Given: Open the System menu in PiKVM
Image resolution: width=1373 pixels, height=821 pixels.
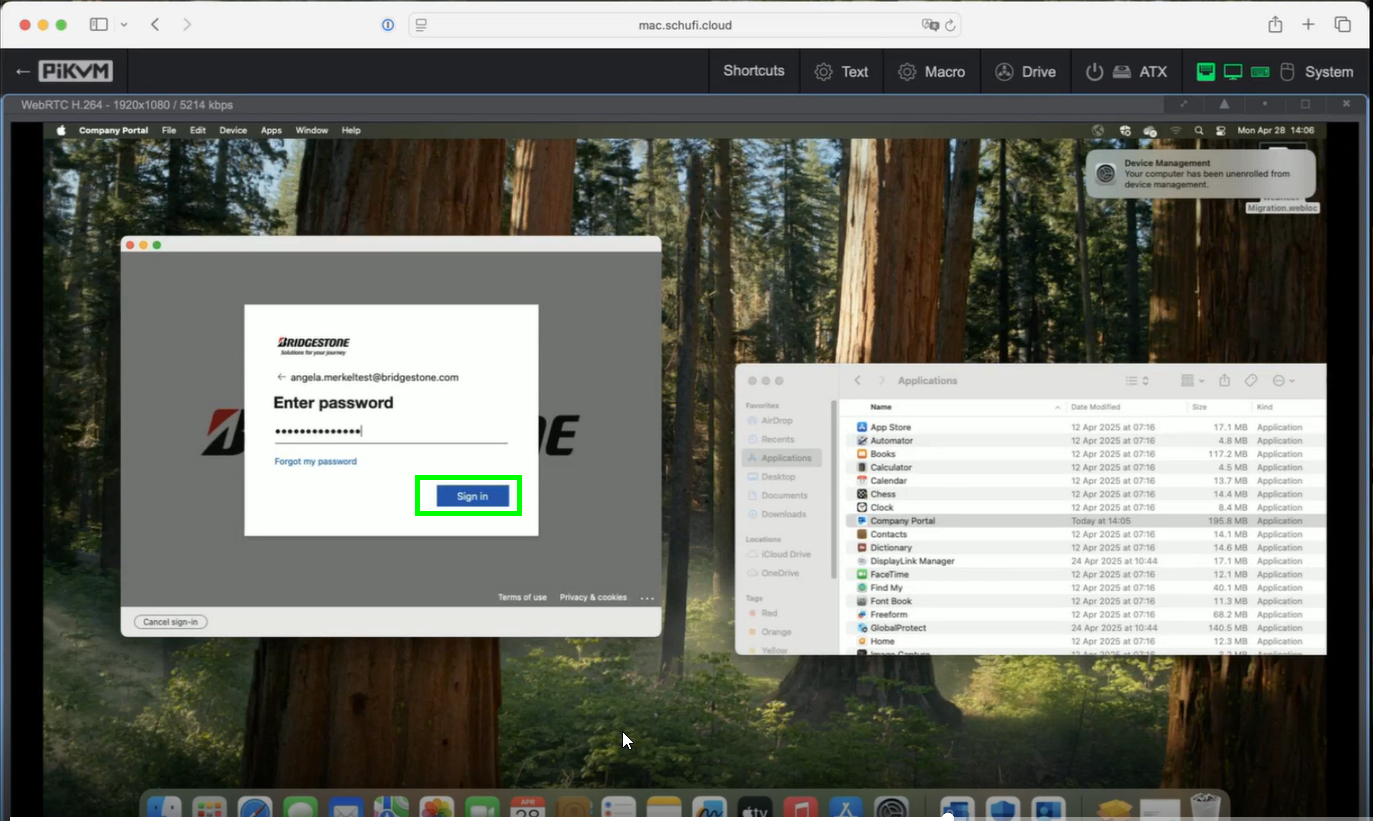Looking at the screenshot, I should pos(1328,72).
